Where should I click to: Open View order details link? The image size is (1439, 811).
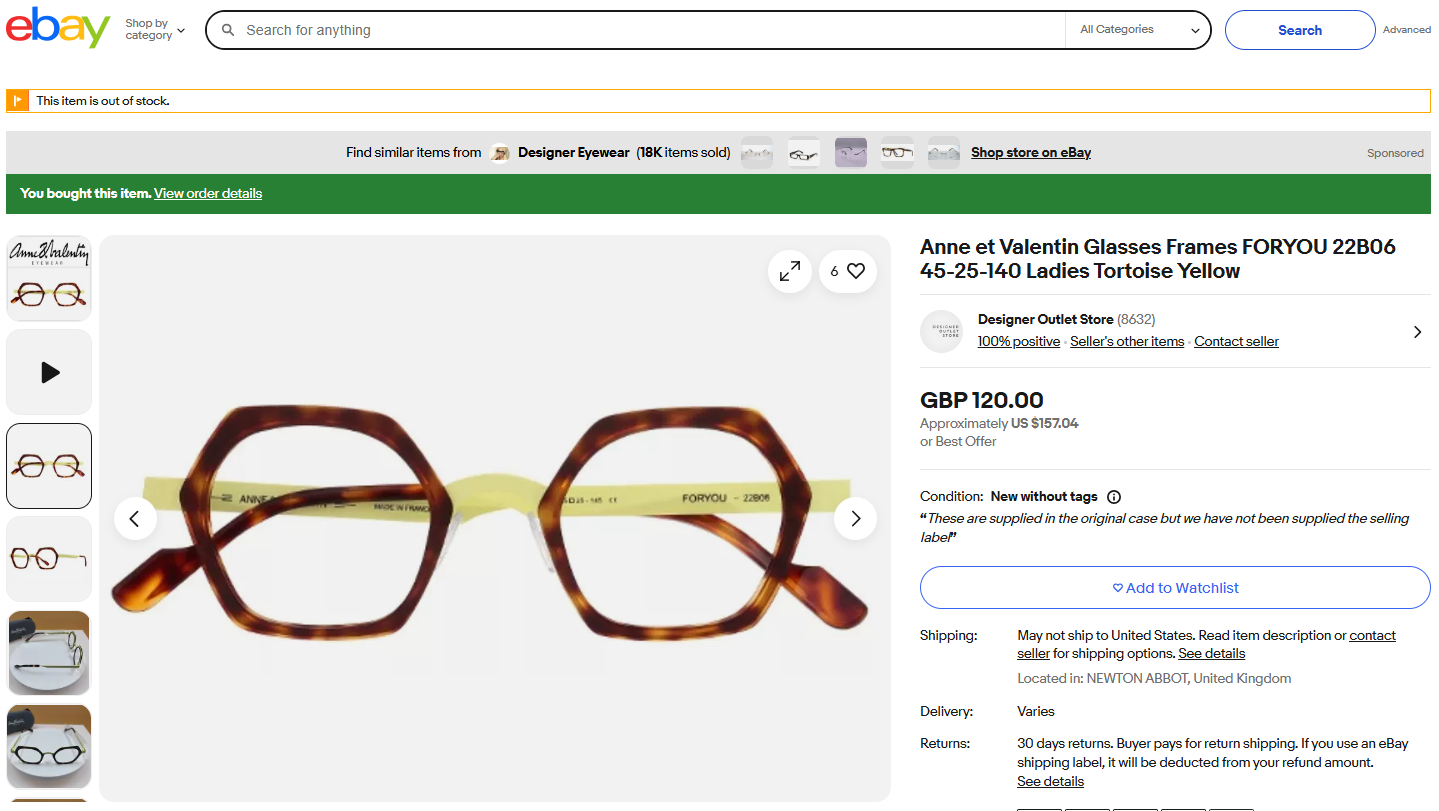pyautogui.click(x=208, y=194)
